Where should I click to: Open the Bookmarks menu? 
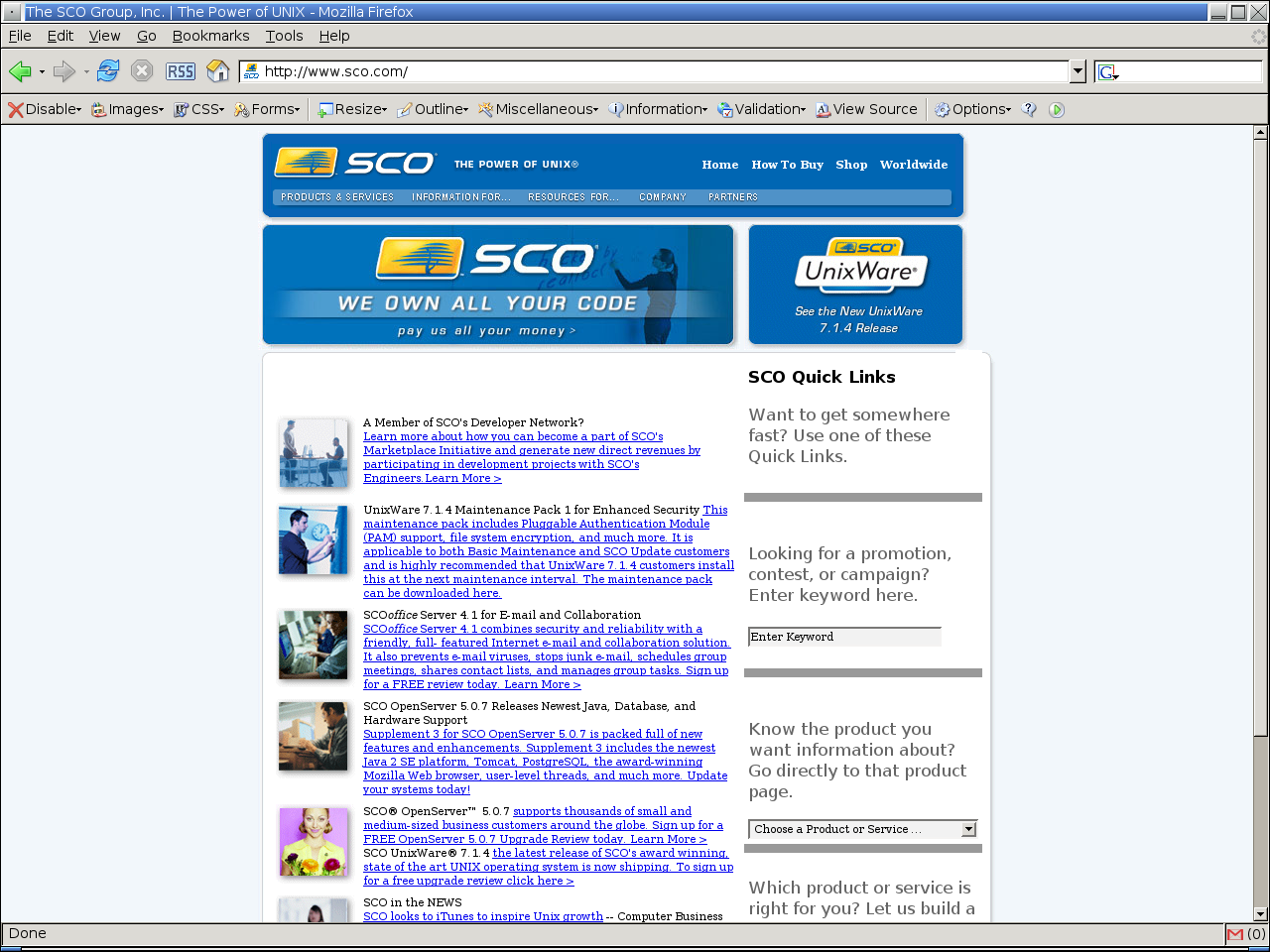(210, 36)
